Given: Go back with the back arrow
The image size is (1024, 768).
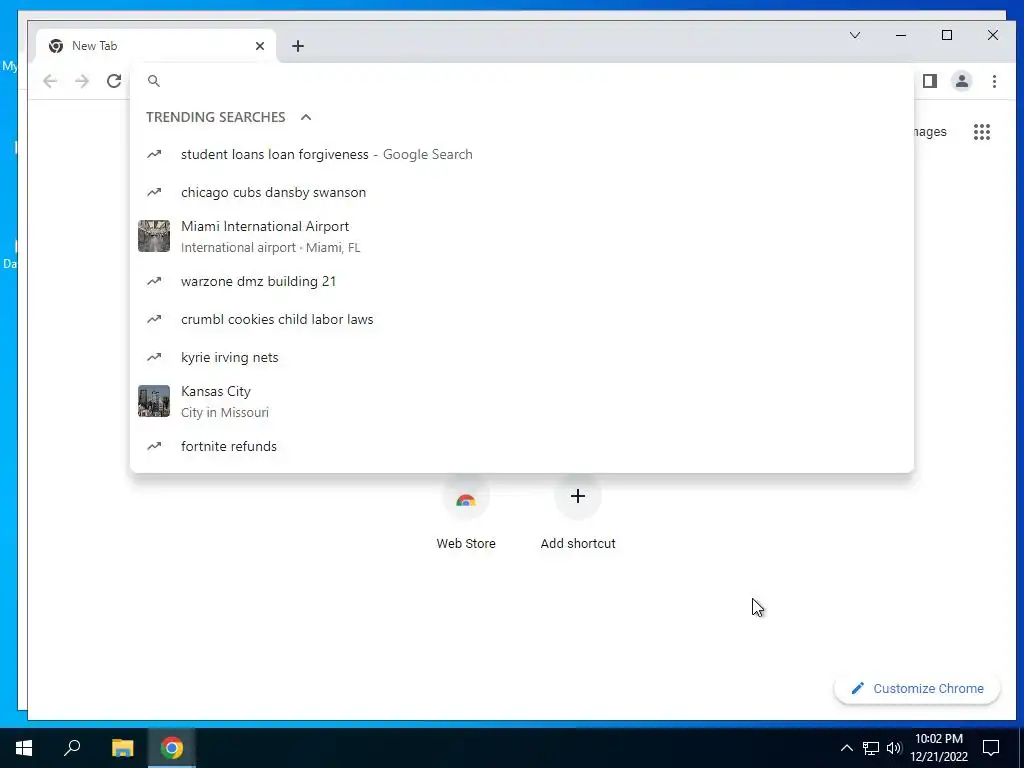Looking at the screenshot, I should tap(50, 81).
